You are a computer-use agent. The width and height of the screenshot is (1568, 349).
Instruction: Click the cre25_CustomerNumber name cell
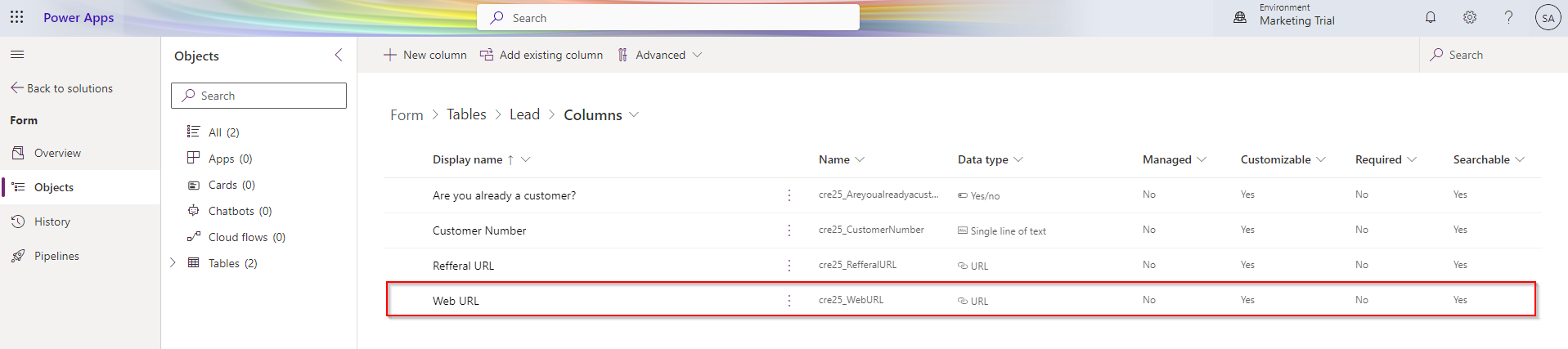[x=871, y=230]
